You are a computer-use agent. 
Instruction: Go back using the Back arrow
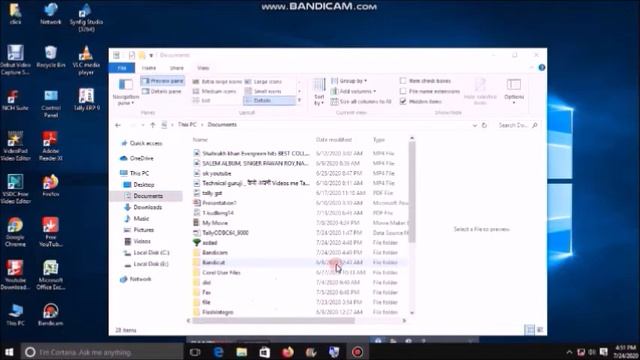(x=118, y=125)
